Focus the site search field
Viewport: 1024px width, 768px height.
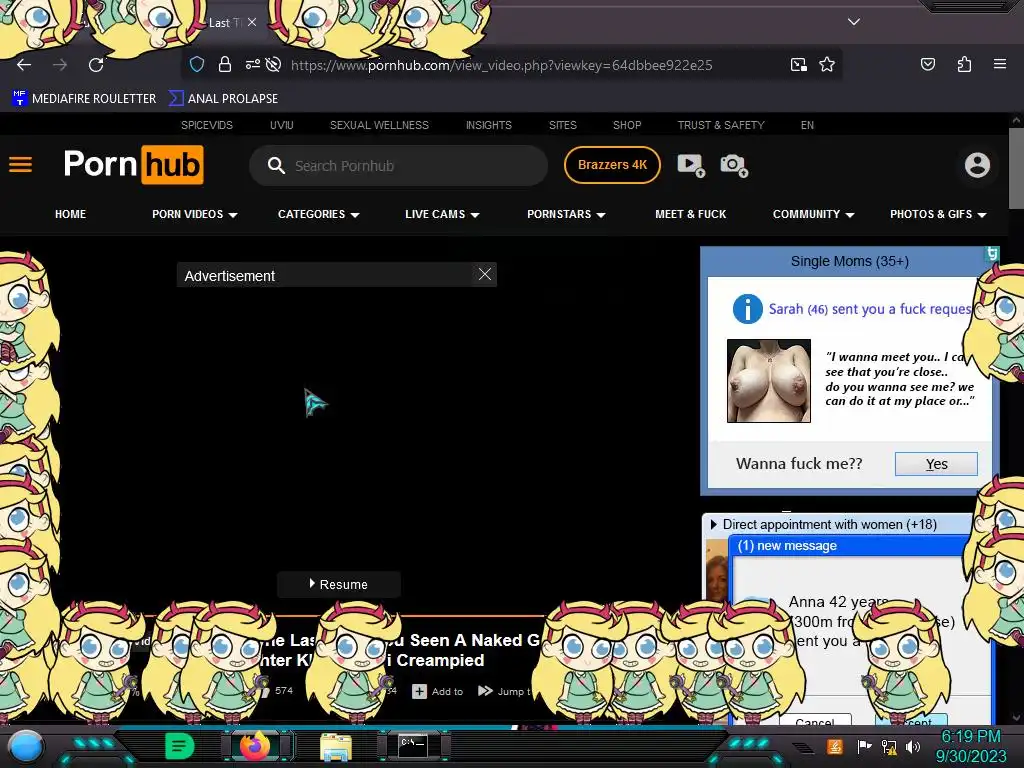398,165
